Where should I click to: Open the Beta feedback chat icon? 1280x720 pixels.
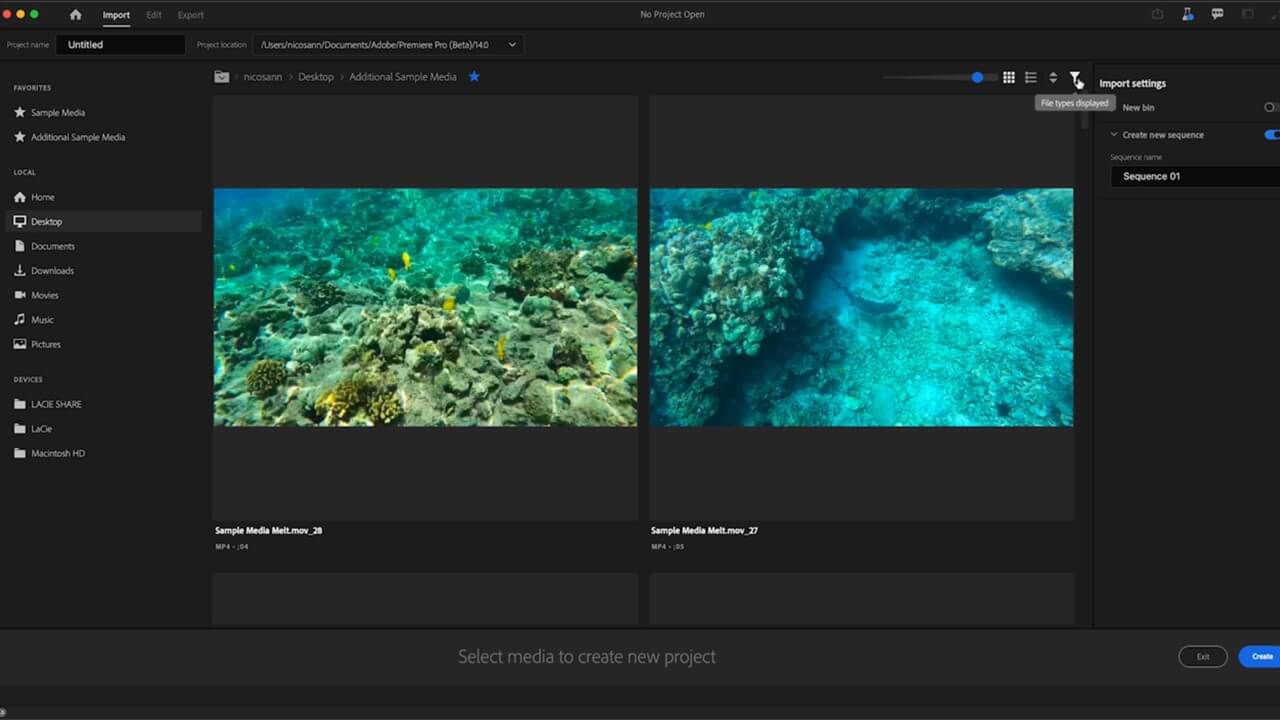tap(1217, 14)
